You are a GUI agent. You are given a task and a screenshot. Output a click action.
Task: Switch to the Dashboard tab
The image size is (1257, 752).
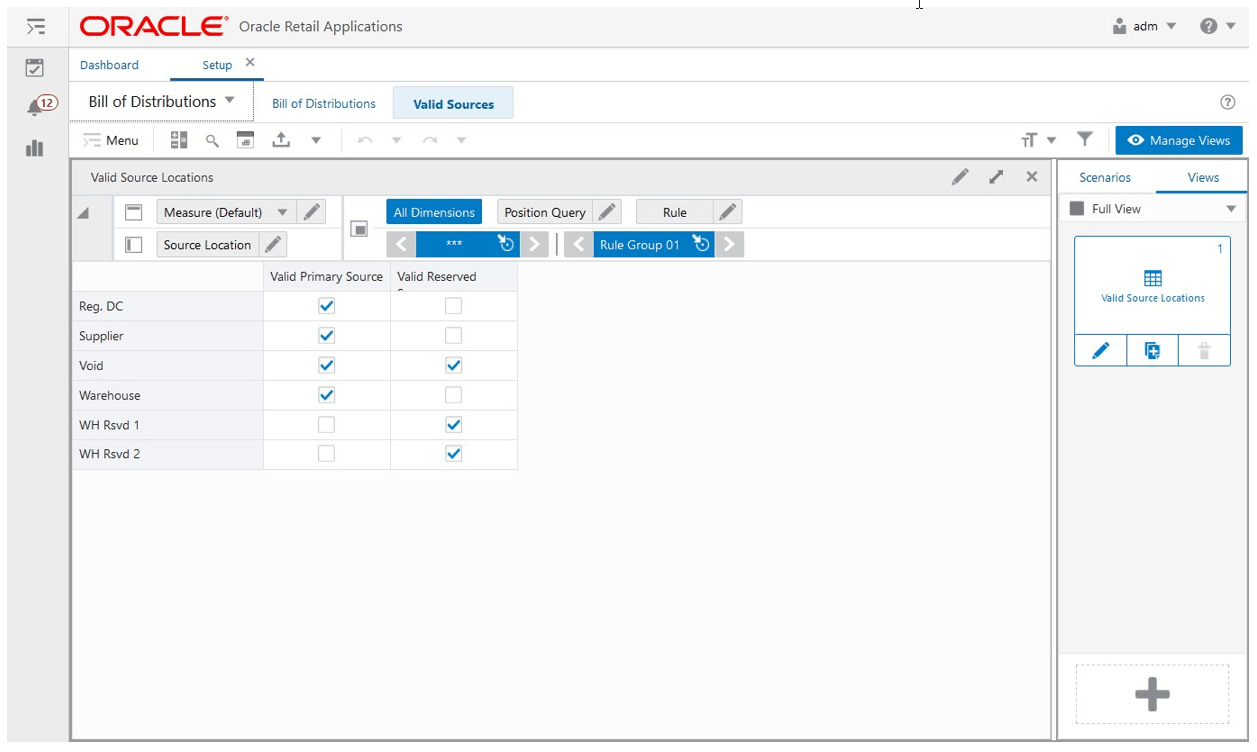[x=109, y=65]
